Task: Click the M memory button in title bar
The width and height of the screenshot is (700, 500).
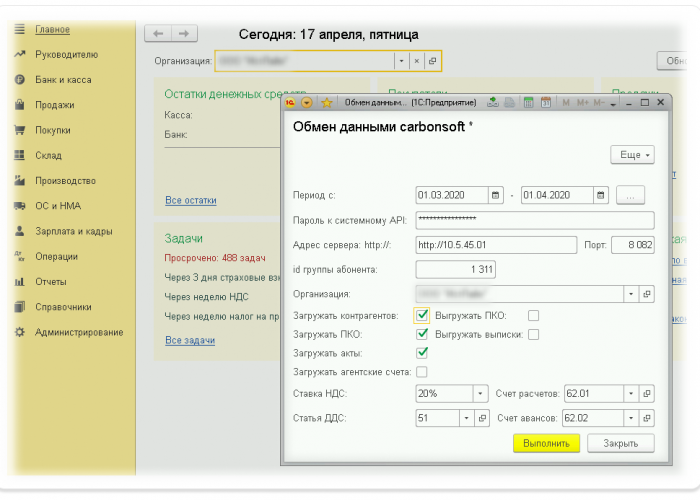Action: (566, 103)
